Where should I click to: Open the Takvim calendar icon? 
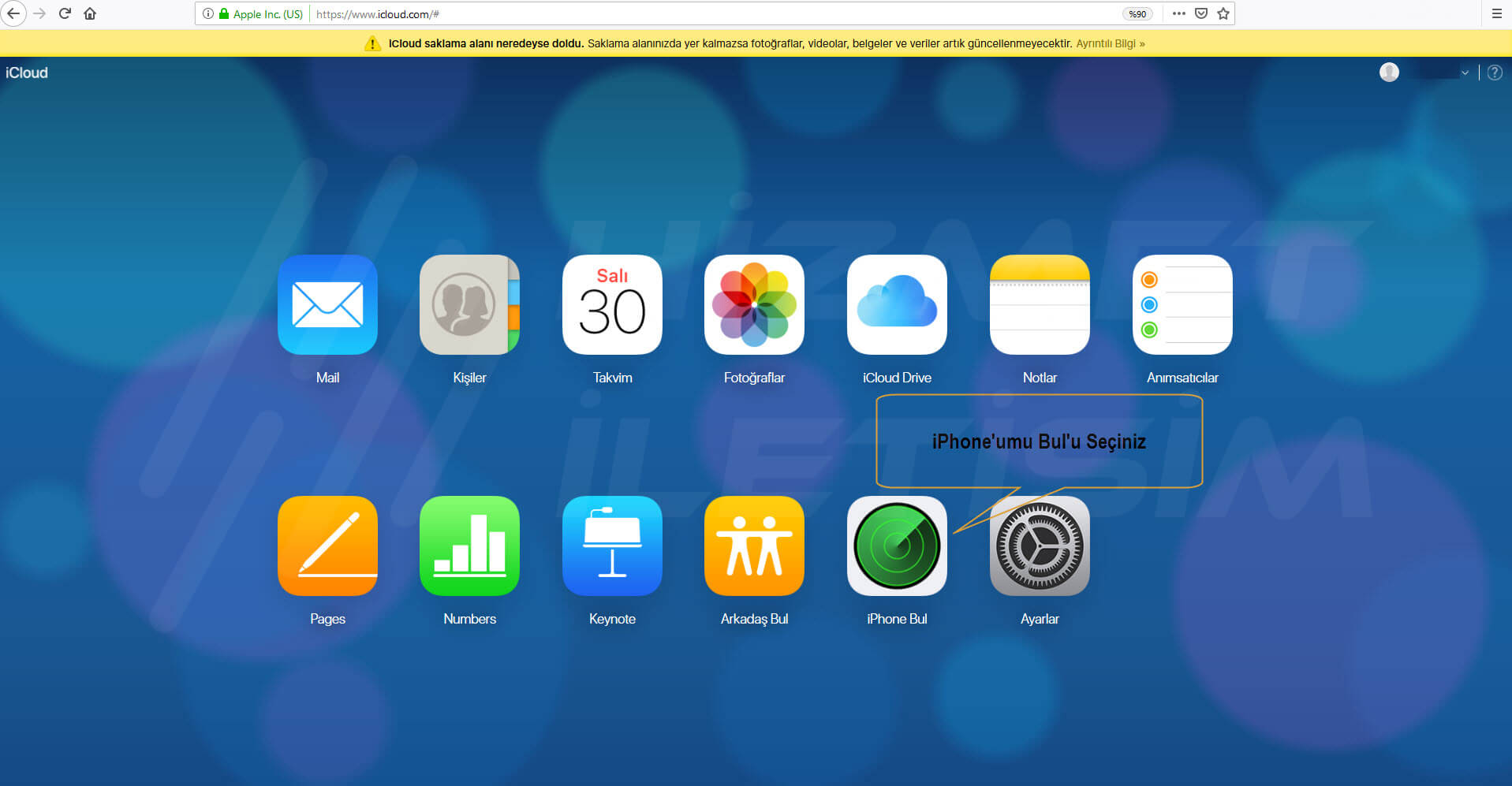pos(612,304)
